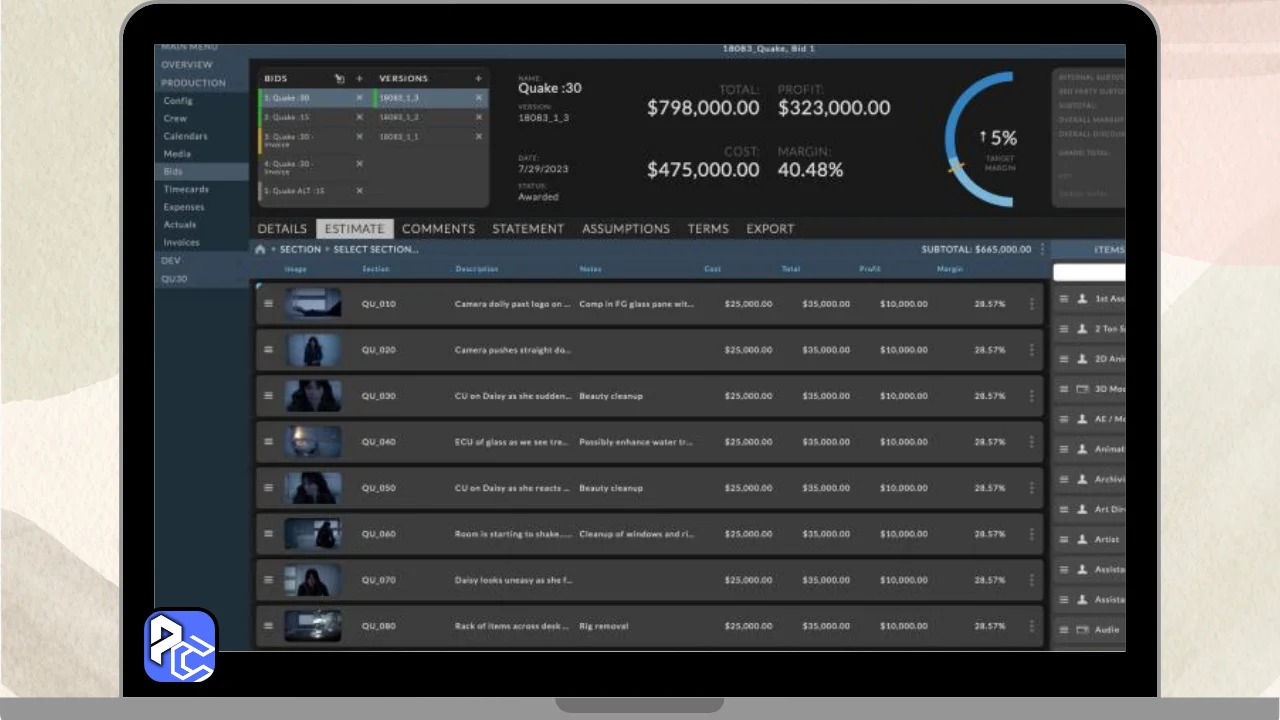
Task: Click the person icon beside the 1st Ass item
Action: pyautogui.click(x=1082, y=299)
